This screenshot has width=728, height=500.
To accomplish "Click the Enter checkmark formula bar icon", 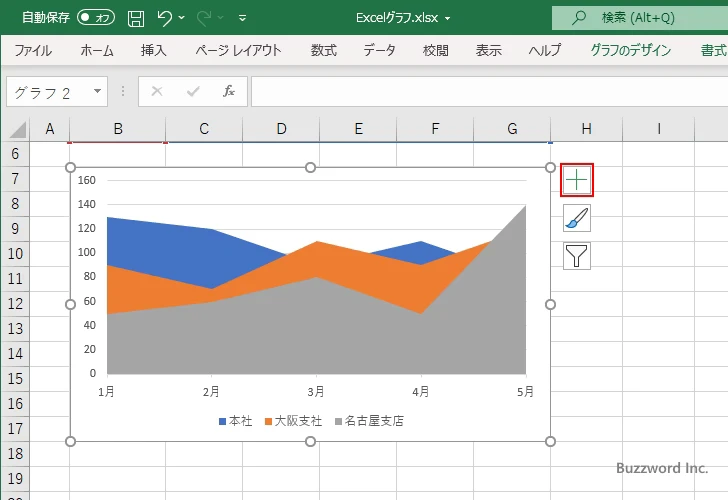I will coord(193,91).
